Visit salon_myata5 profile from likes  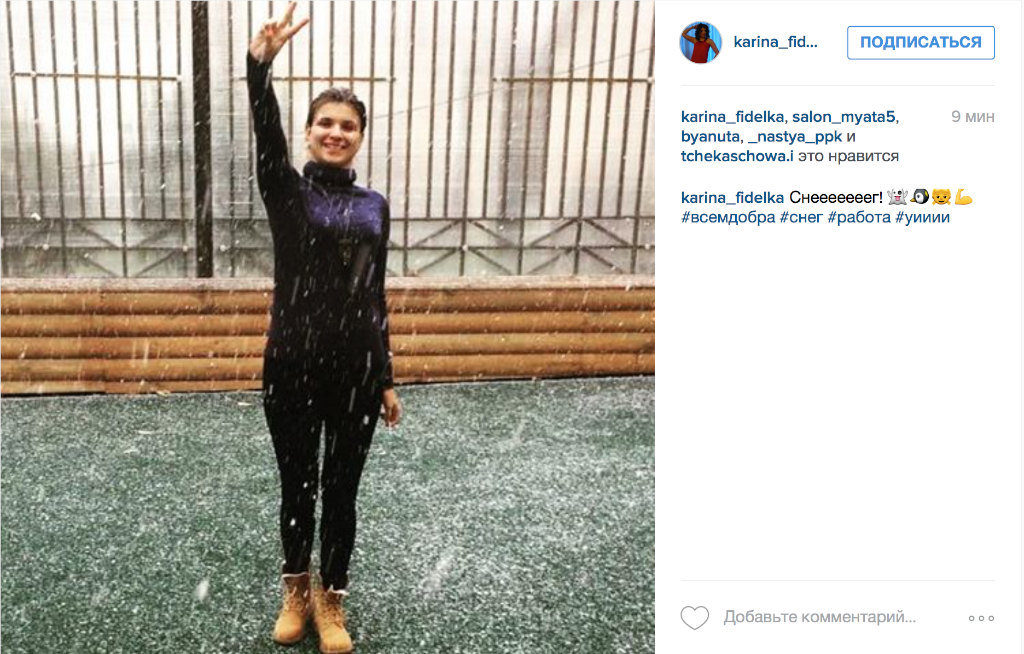pos(843,117)
